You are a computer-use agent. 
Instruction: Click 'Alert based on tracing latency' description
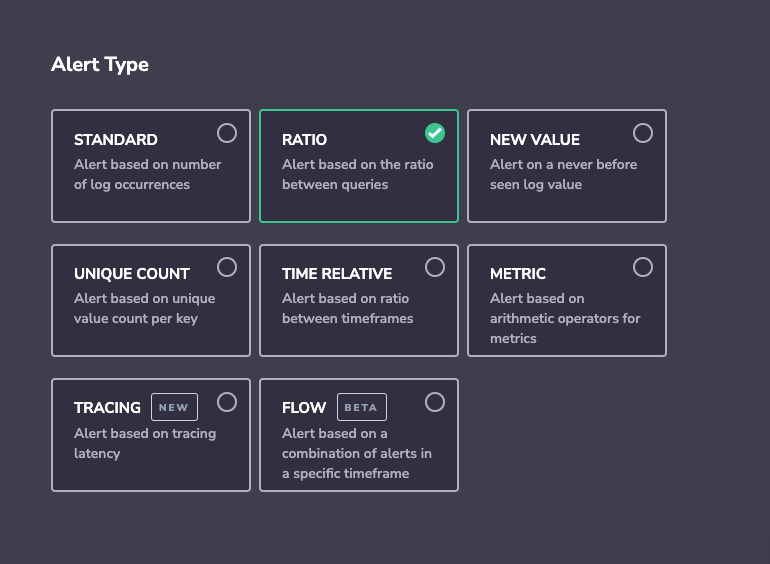(x=145, y=443)
